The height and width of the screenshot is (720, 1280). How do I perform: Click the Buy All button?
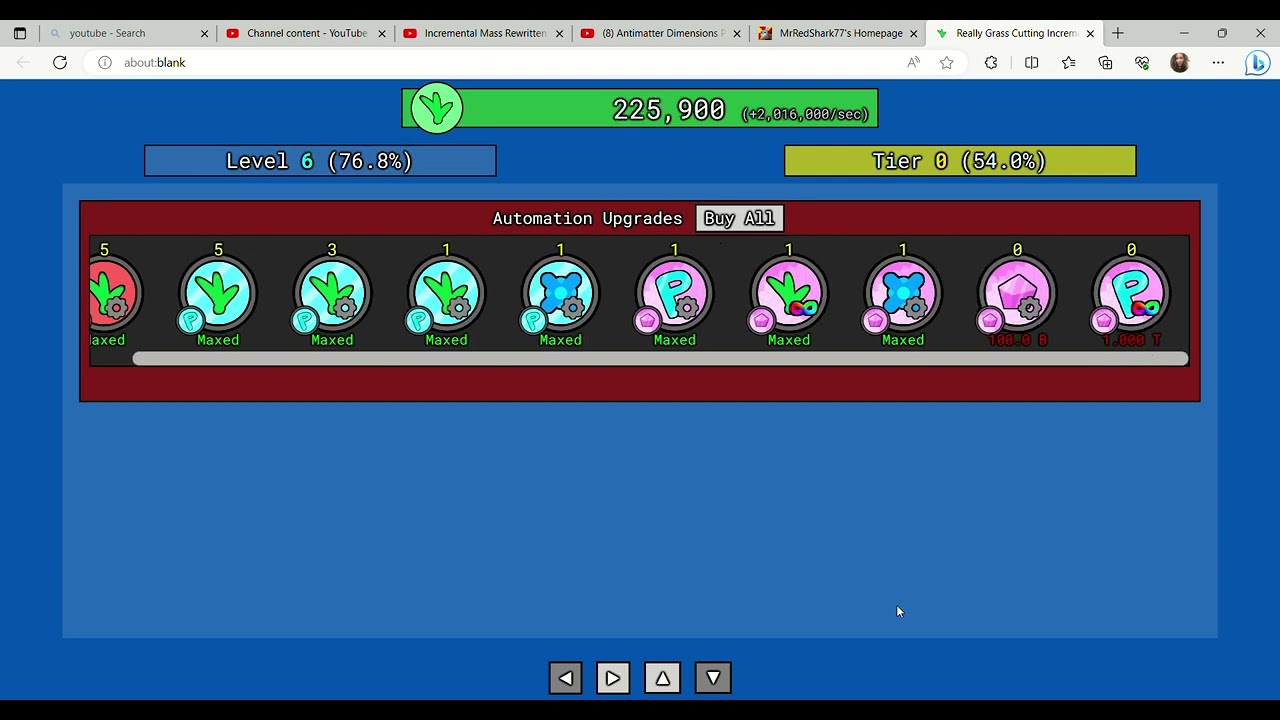point(739,218)
